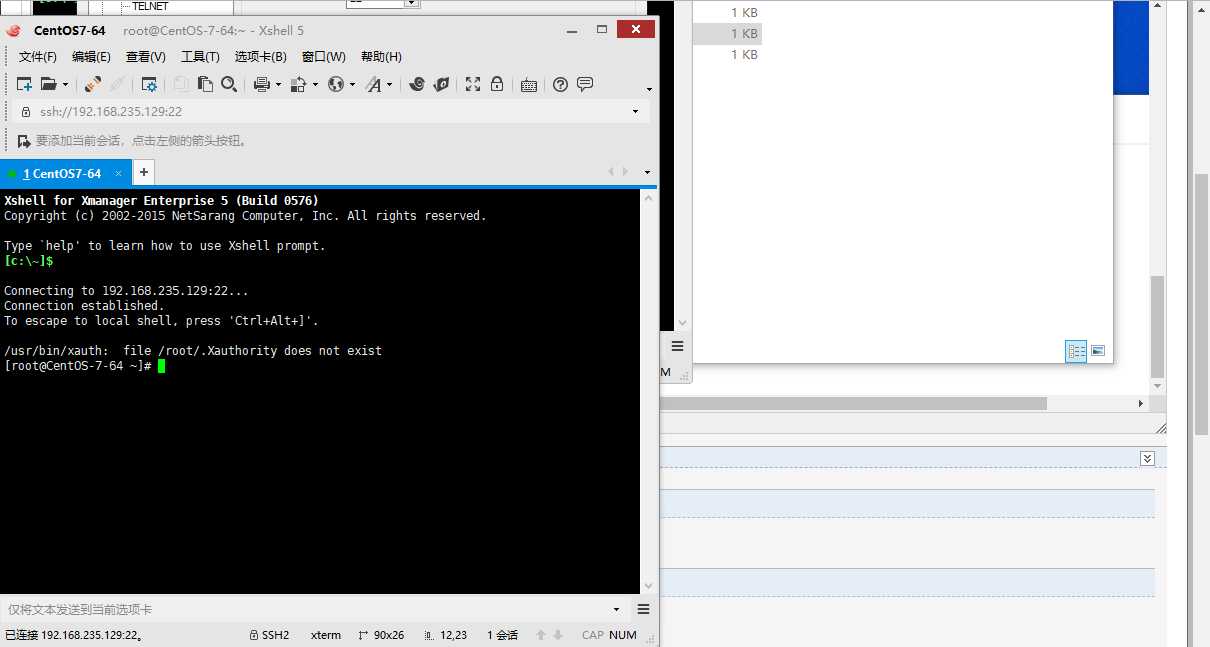
Task: Expand the font dropdown arrow
Action: click(x=390, y=85)
